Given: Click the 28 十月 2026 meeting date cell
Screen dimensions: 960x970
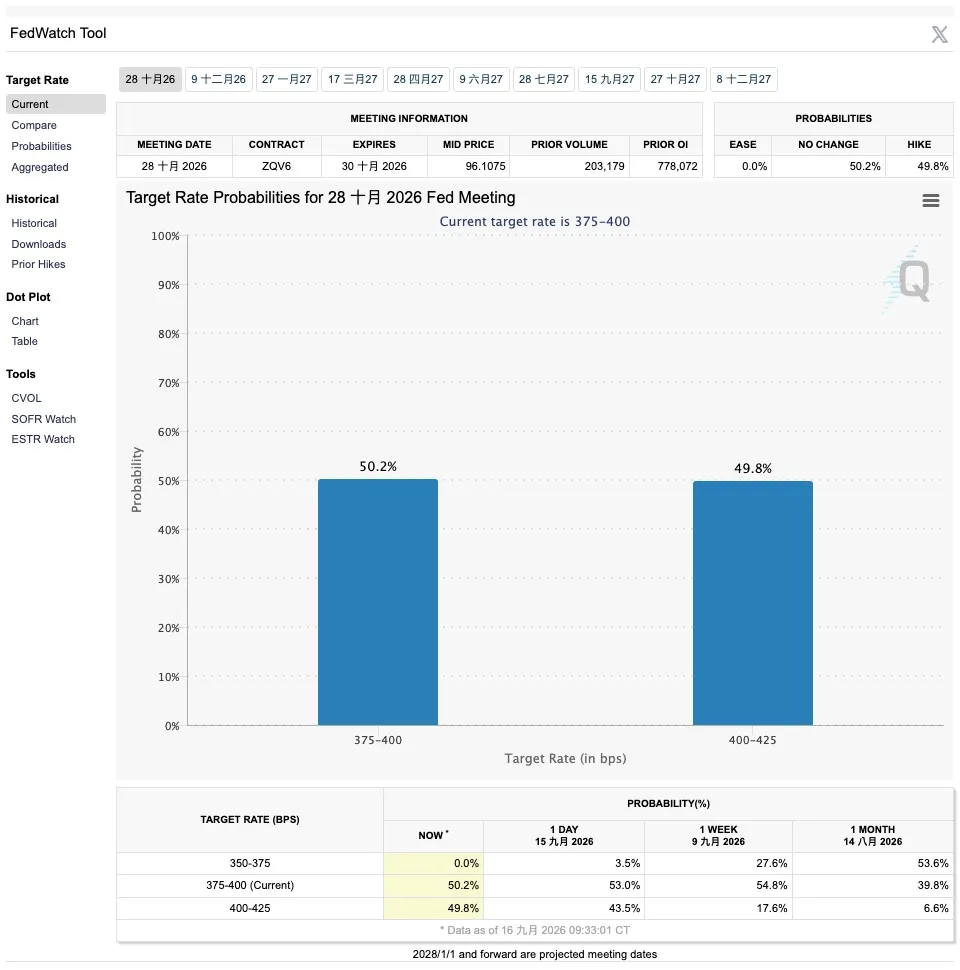Looking at the screenshot, I should pyautogui.click(x=174, y=166).
